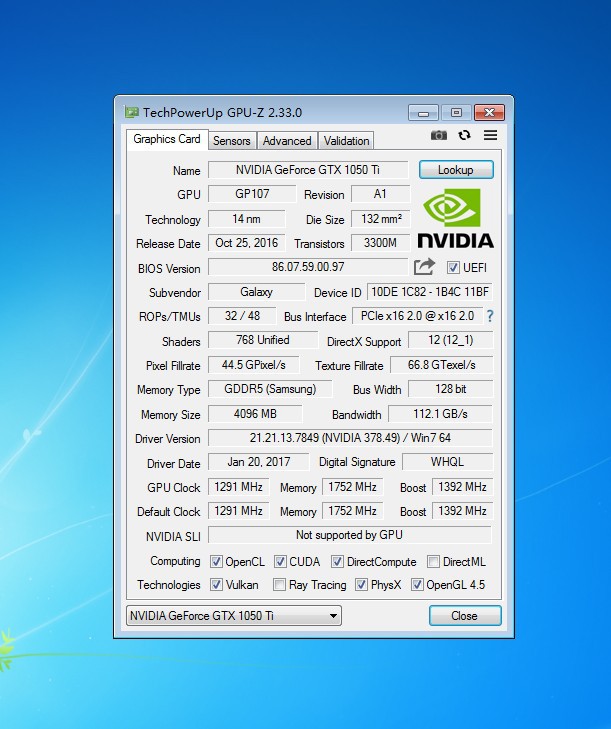Click the BIOS share/export arrow icon

click(x=424, y=267)
